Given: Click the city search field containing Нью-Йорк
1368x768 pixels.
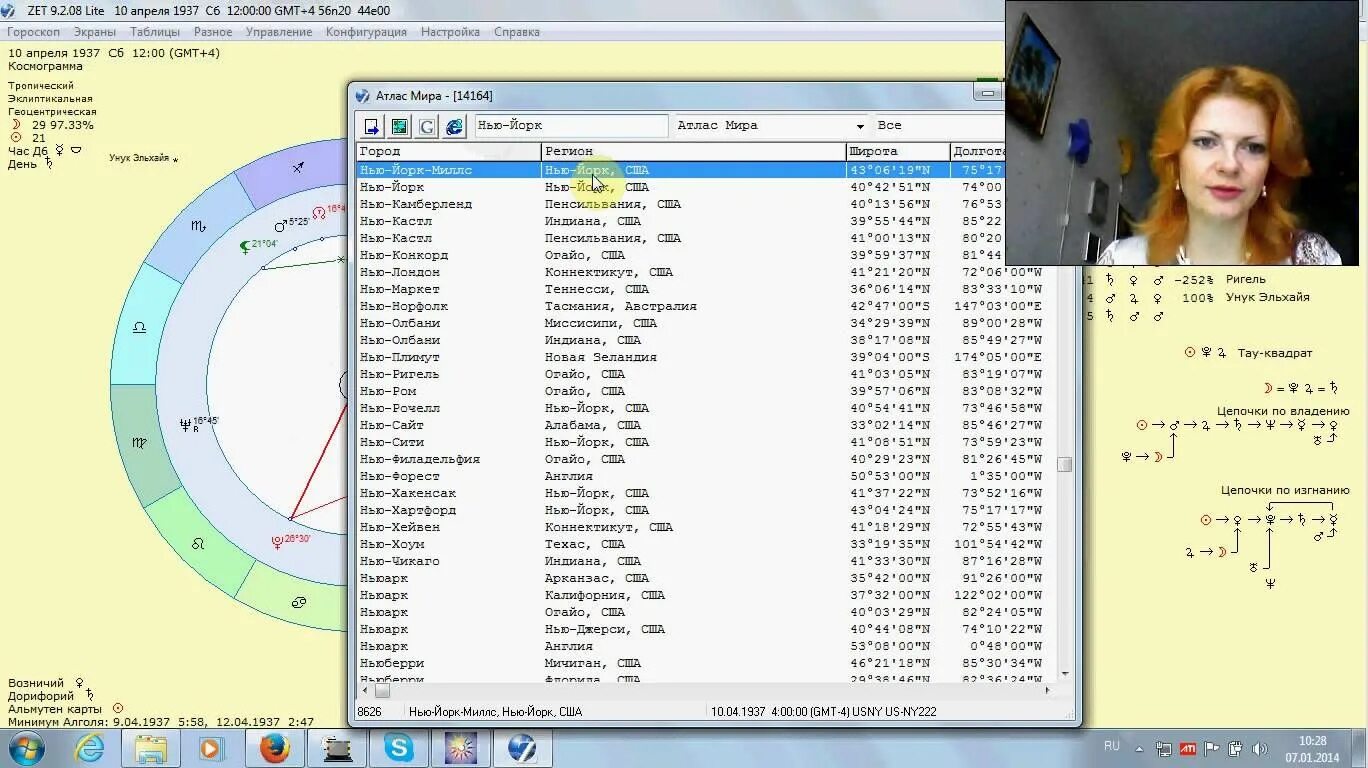Looking at the screenshot, I should coord(570,126).
